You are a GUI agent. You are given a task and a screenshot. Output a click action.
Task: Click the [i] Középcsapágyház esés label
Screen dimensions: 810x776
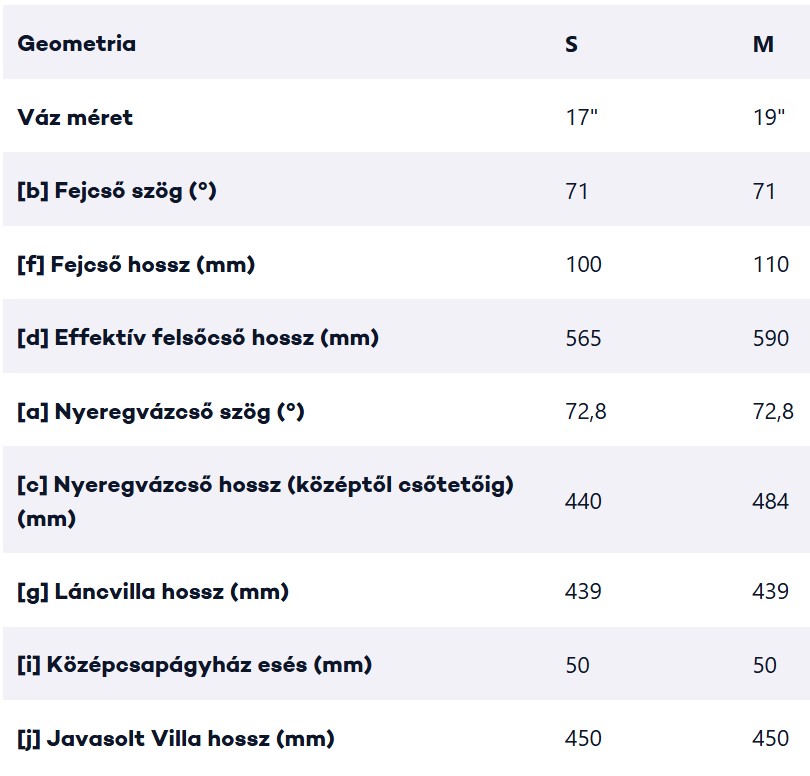(x=195, y=664)
